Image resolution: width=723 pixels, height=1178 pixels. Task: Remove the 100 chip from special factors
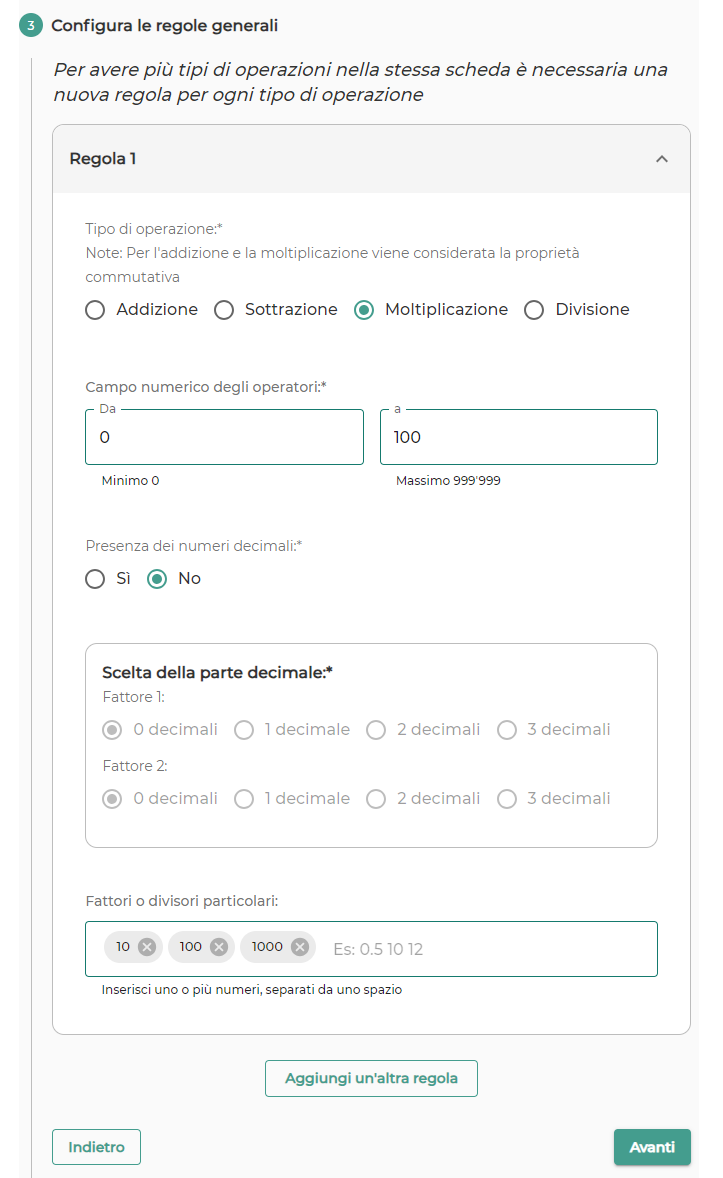(219, 947)
